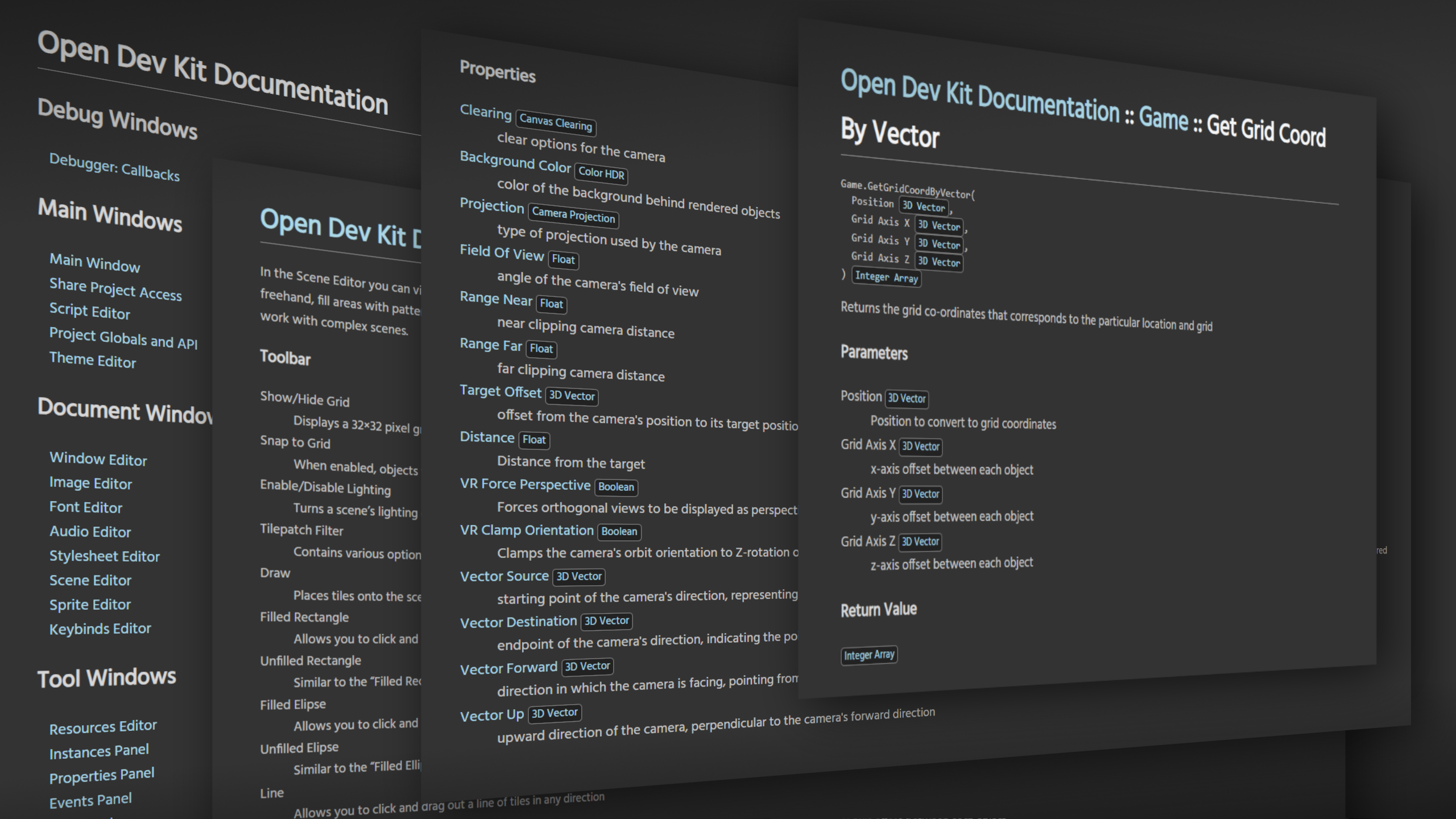1456x819 pixels.
Task: Open the Font Editor link
Action: point(86,507)
